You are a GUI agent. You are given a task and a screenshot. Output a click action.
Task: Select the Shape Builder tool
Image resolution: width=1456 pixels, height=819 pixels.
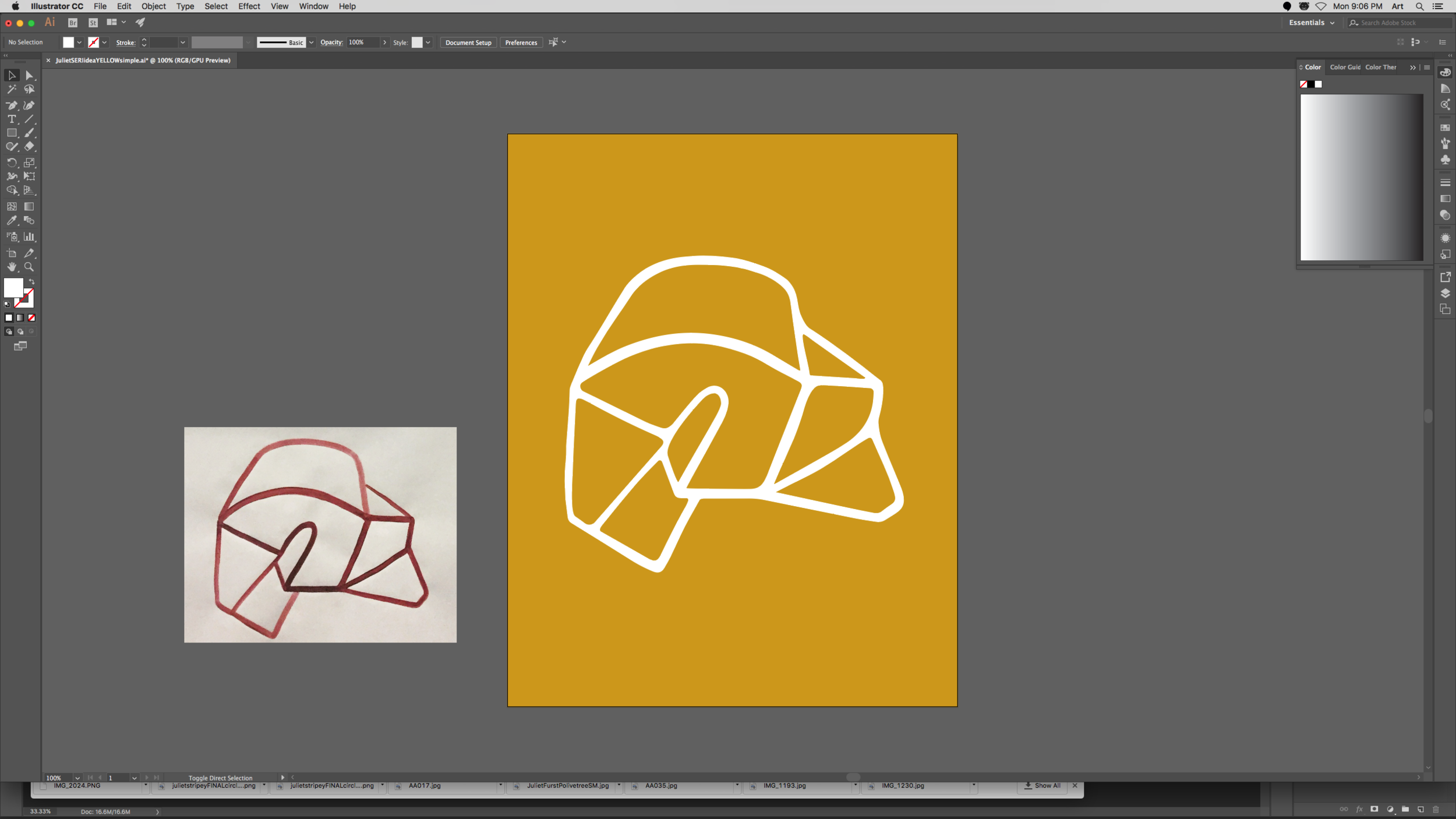[12, 190]
